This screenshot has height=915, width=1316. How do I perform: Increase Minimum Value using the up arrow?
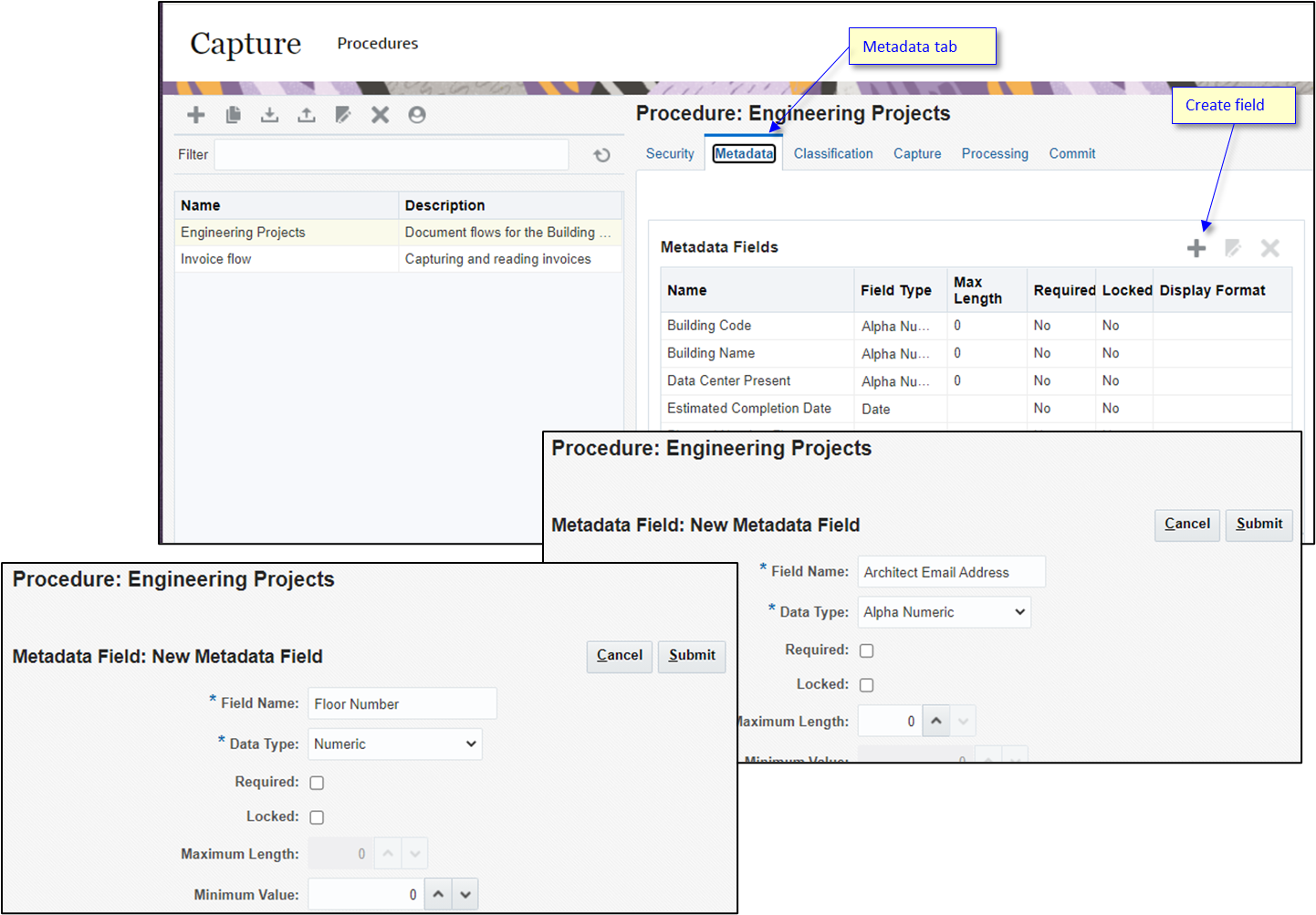438,894
